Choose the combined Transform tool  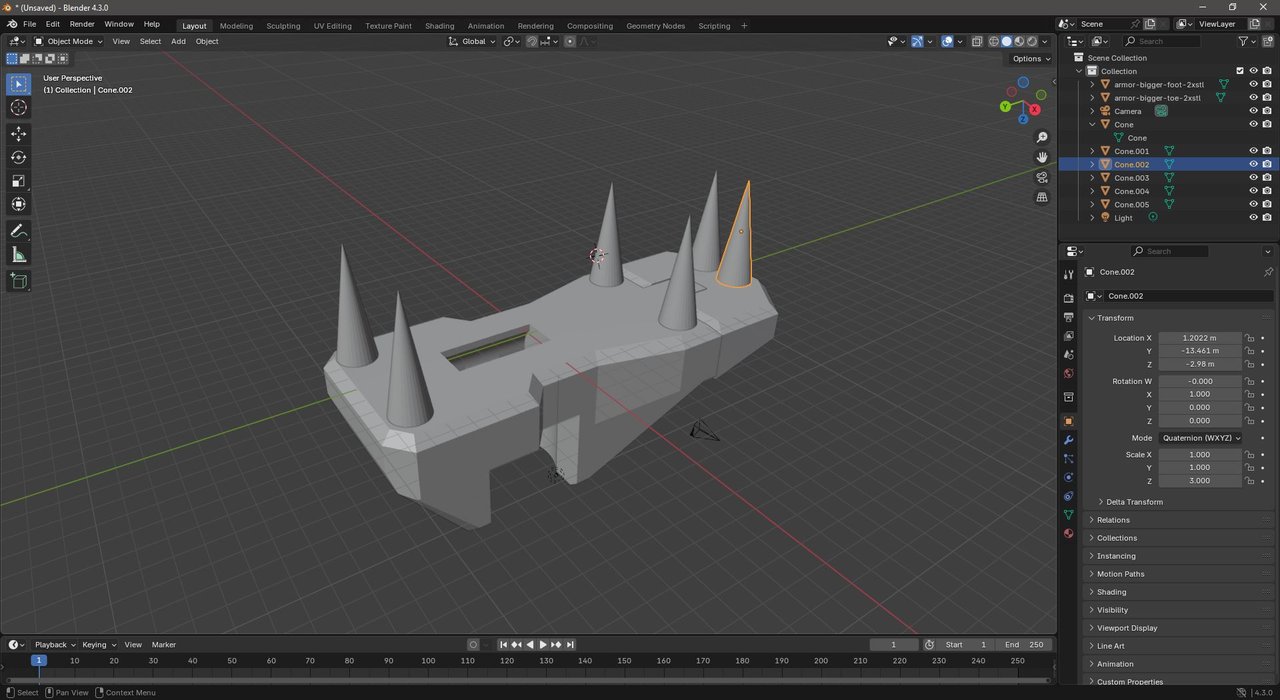point(19,204)
